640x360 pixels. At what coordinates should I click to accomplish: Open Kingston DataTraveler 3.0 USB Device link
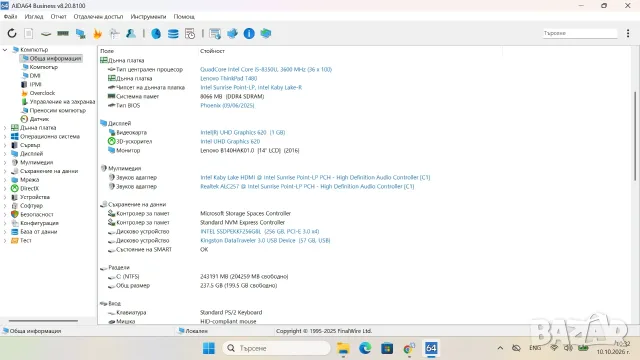(x=265, y=240)
